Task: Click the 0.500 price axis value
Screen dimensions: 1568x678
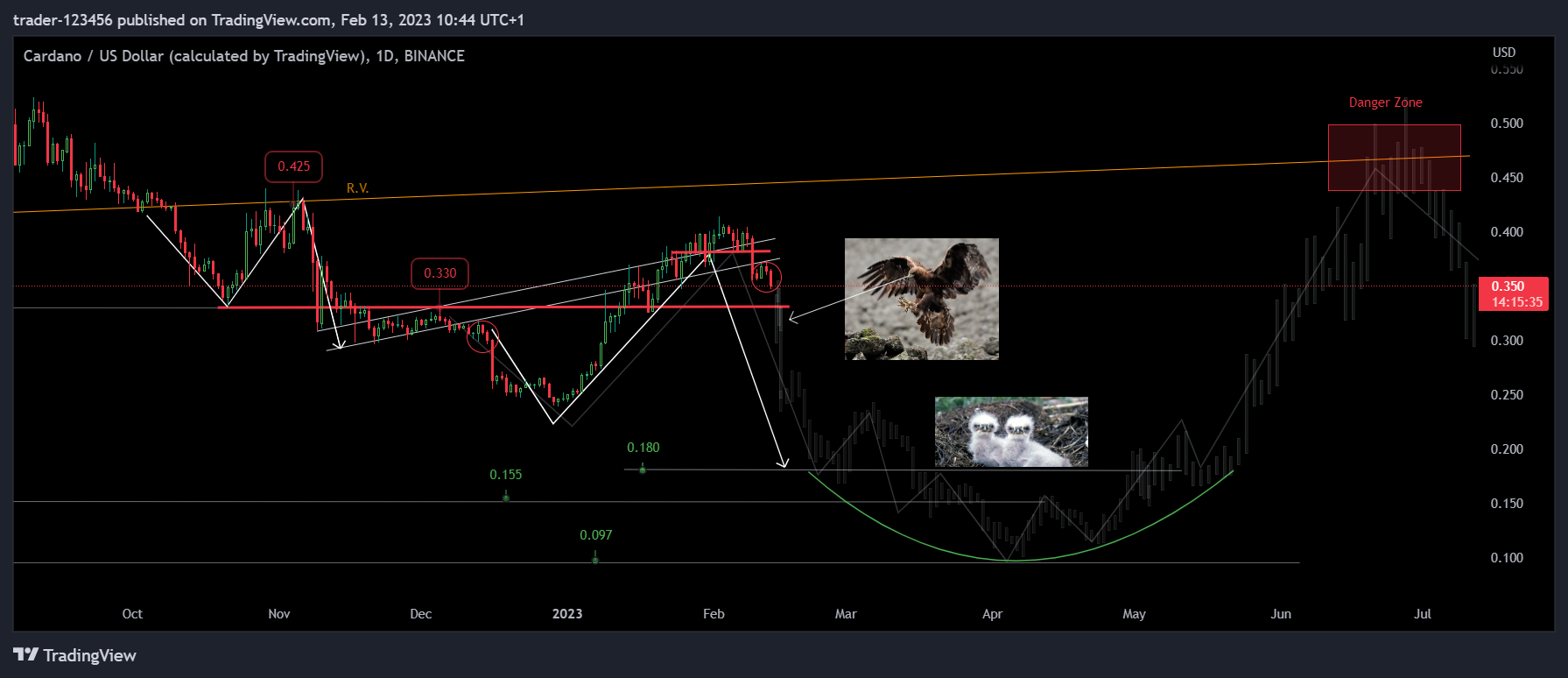Action: [x=1507, y=124]
